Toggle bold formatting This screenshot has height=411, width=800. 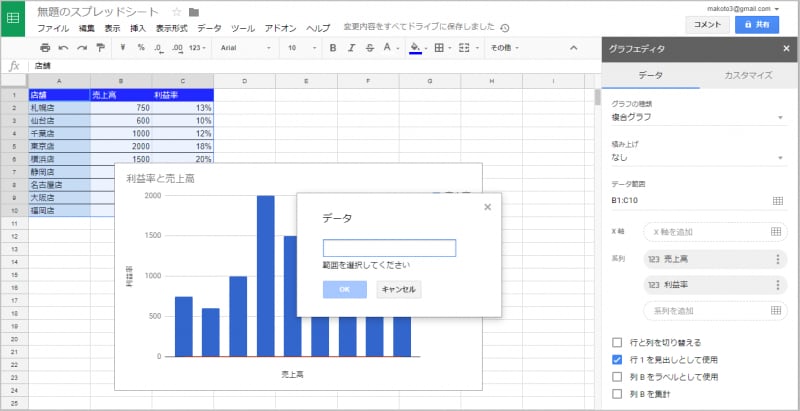(333, 48)
